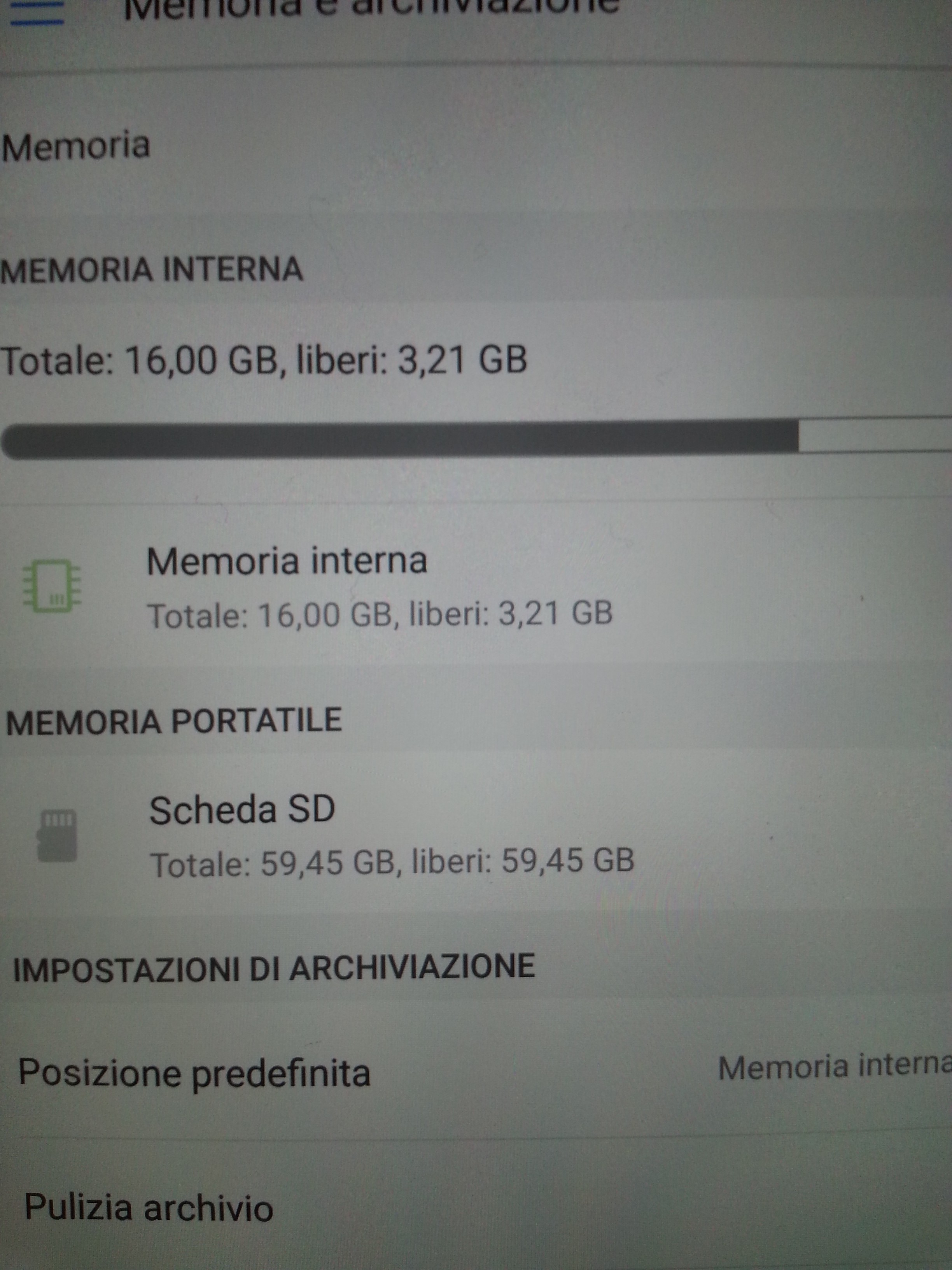This screenshot has height=1270, width=952.
Task: Tap the grey SD card icon
Action: (56, 836)
